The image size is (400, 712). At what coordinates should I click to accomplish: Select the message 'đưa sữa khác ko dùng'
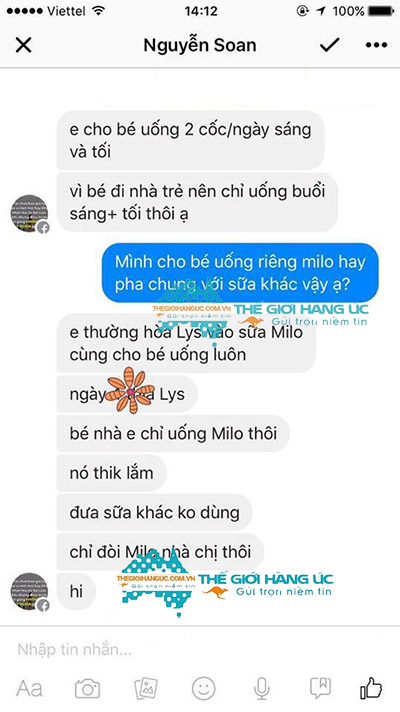(154, 513)
